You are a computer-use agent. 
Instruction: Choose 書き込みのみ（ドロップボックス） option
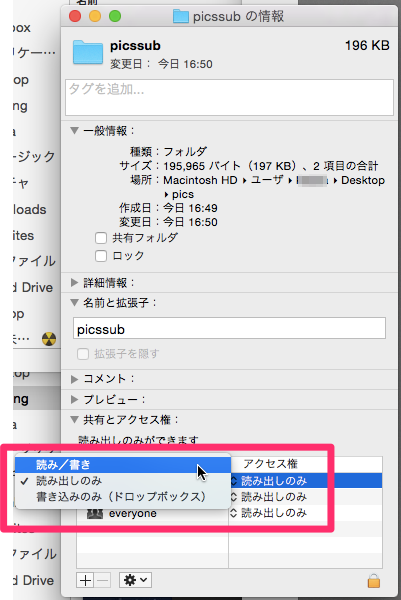point(123,497)
